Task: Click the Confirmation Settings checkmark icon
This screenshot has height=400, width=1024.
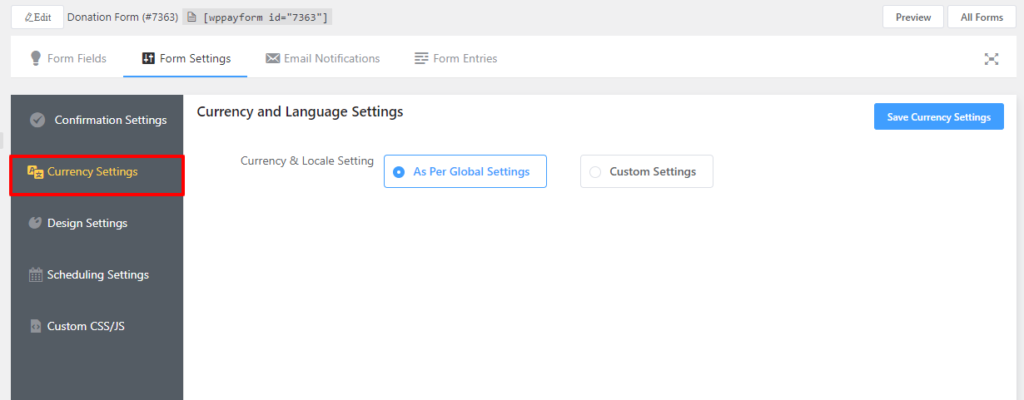Action: click(37, 120)
